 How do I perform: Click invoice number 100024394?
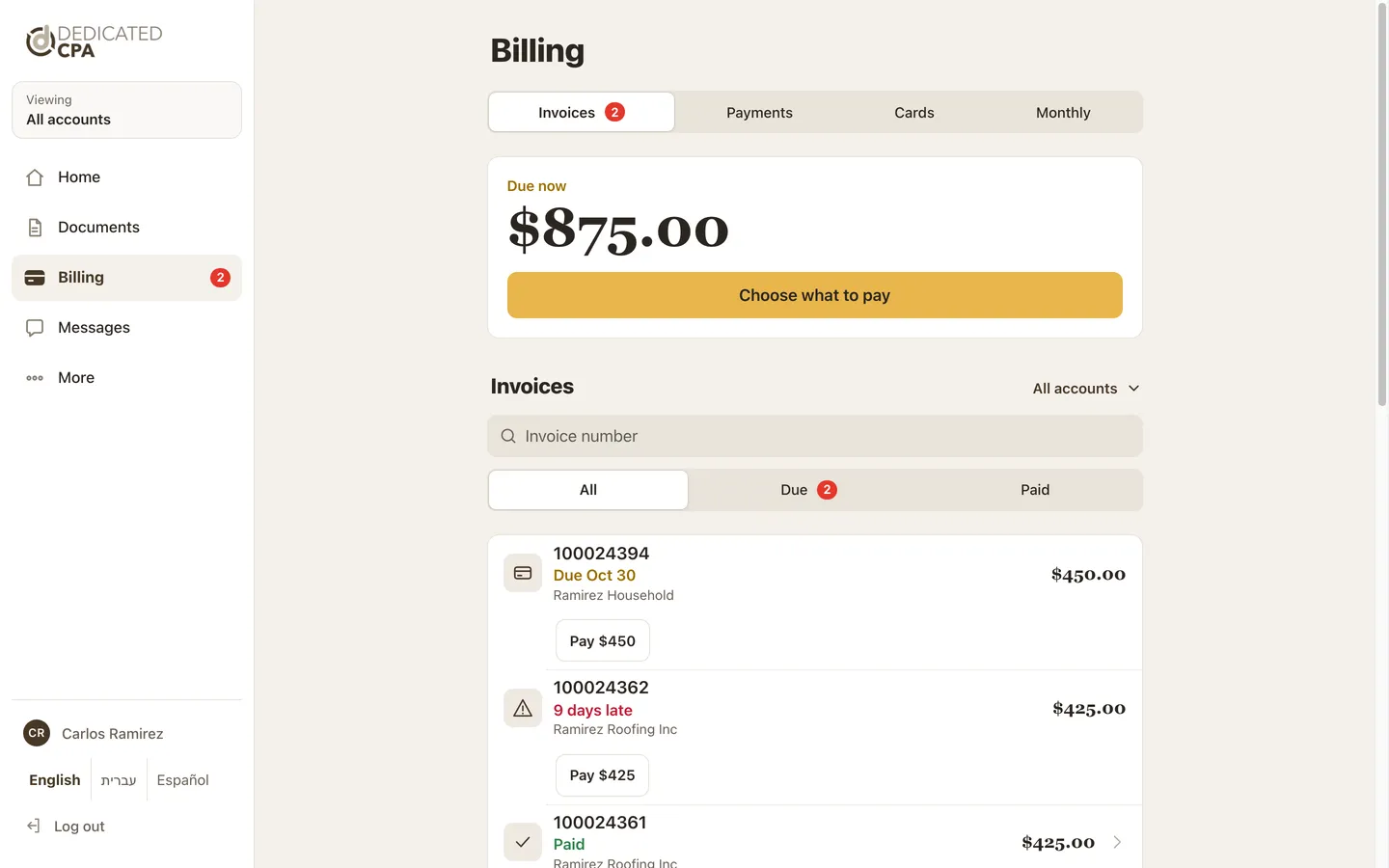coord(601,553)
